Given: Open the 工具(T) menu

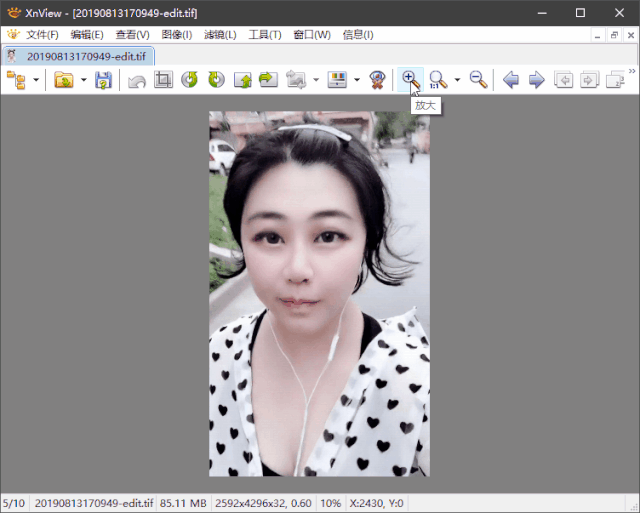Looking at the screenshot, I should click(x=265, y=35).
